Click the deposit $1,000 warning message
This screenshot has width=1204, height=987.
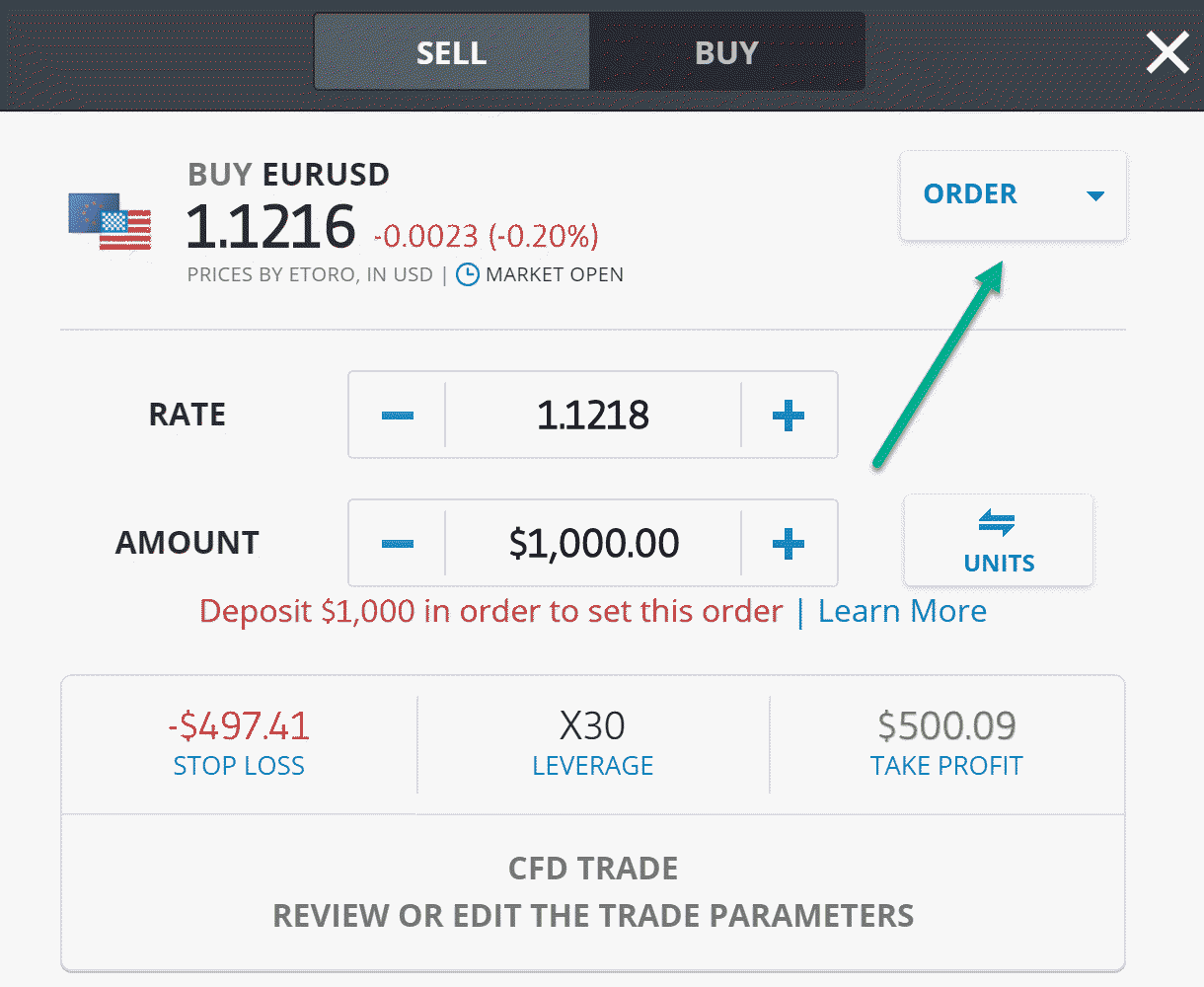coord(491,611)
